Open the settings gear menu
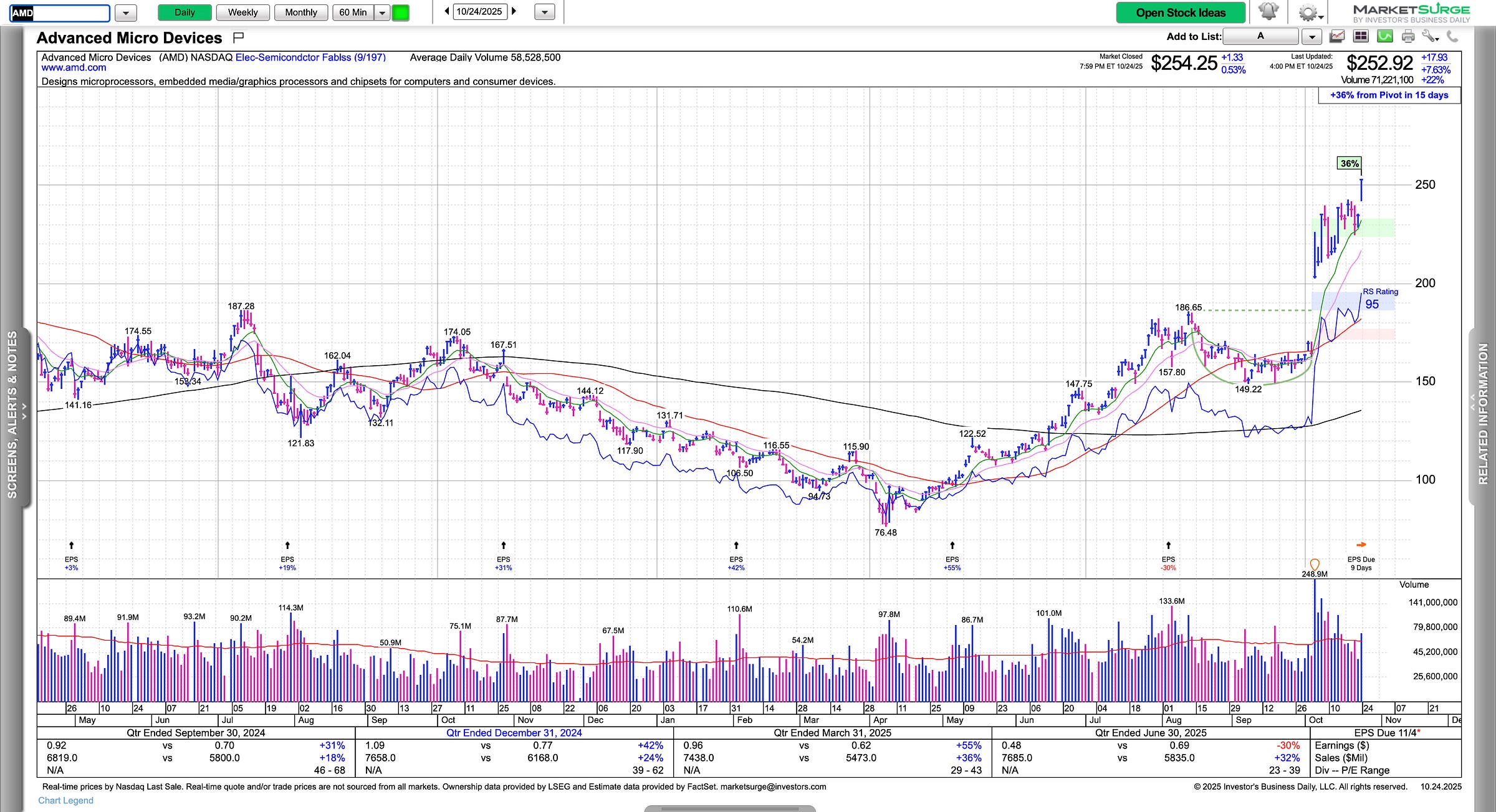1496x812 pixels. (1309, 12)
